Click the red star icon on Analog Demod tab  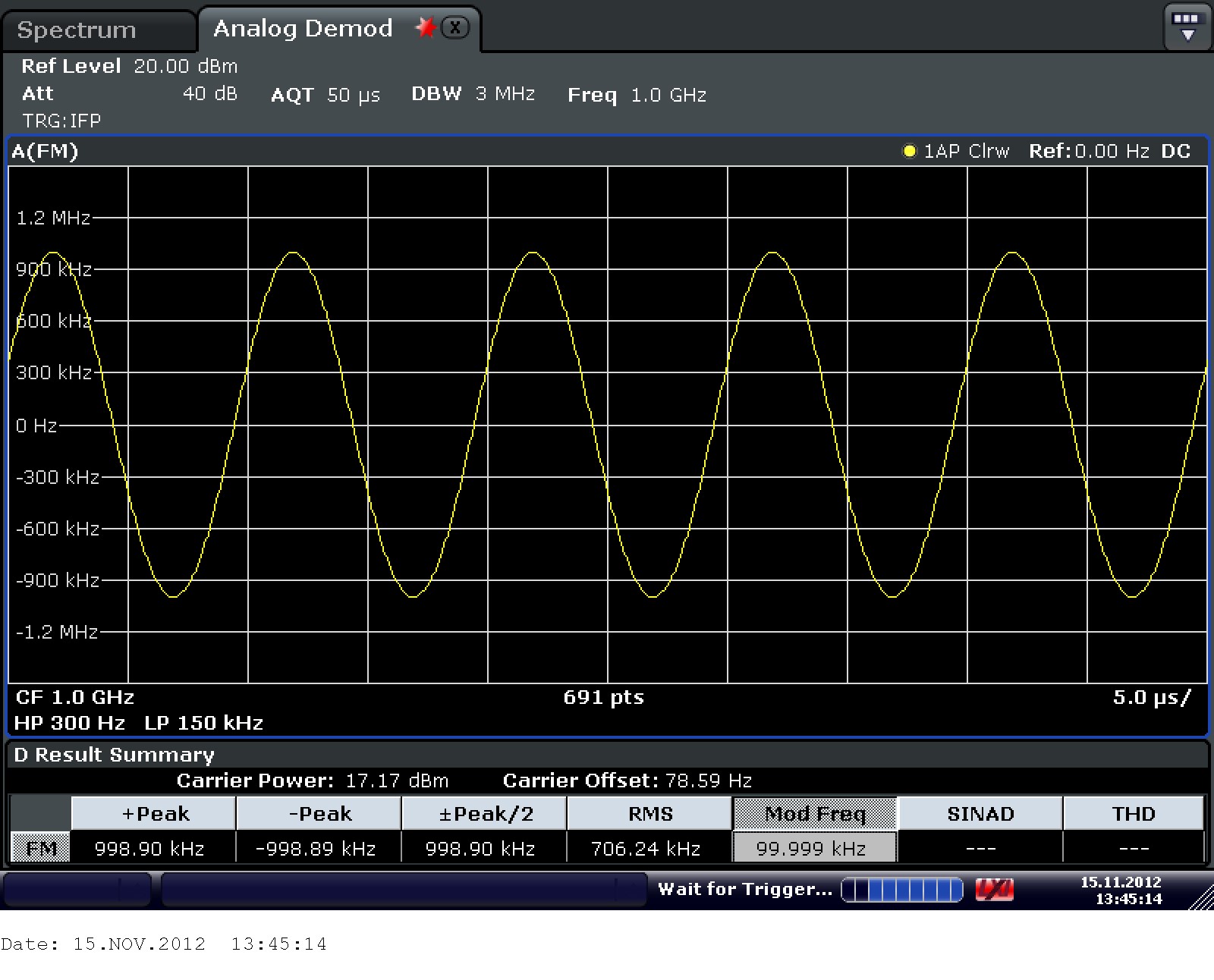pos(426,28)
